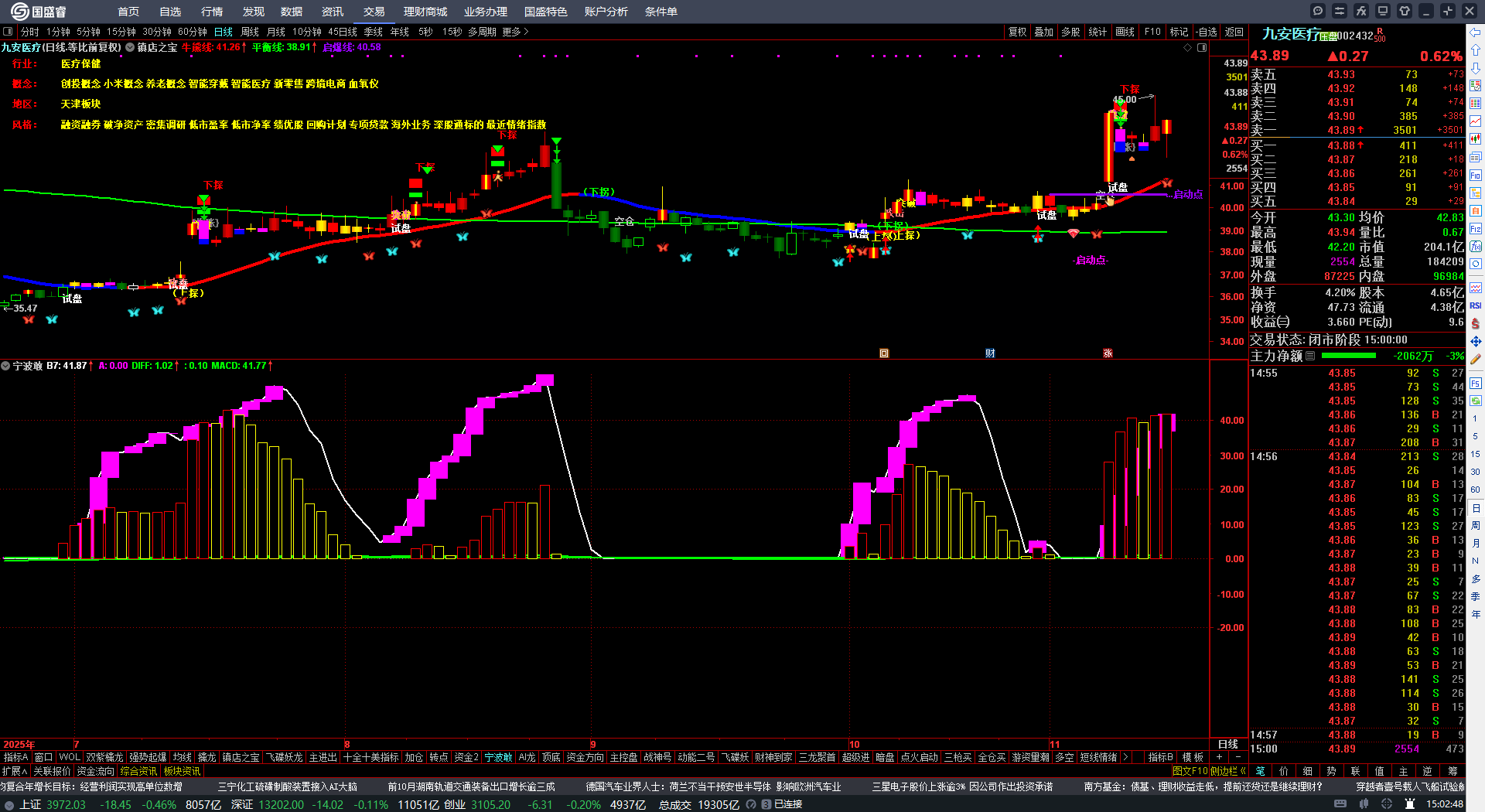Click the red dollar sign sidebar icon
The height and width of the screenshot is (812, 1485).
pos(1476,323)
